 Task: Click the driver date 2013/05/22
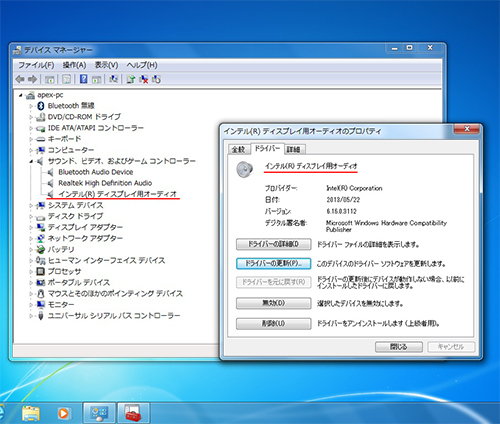pos(343,200)
